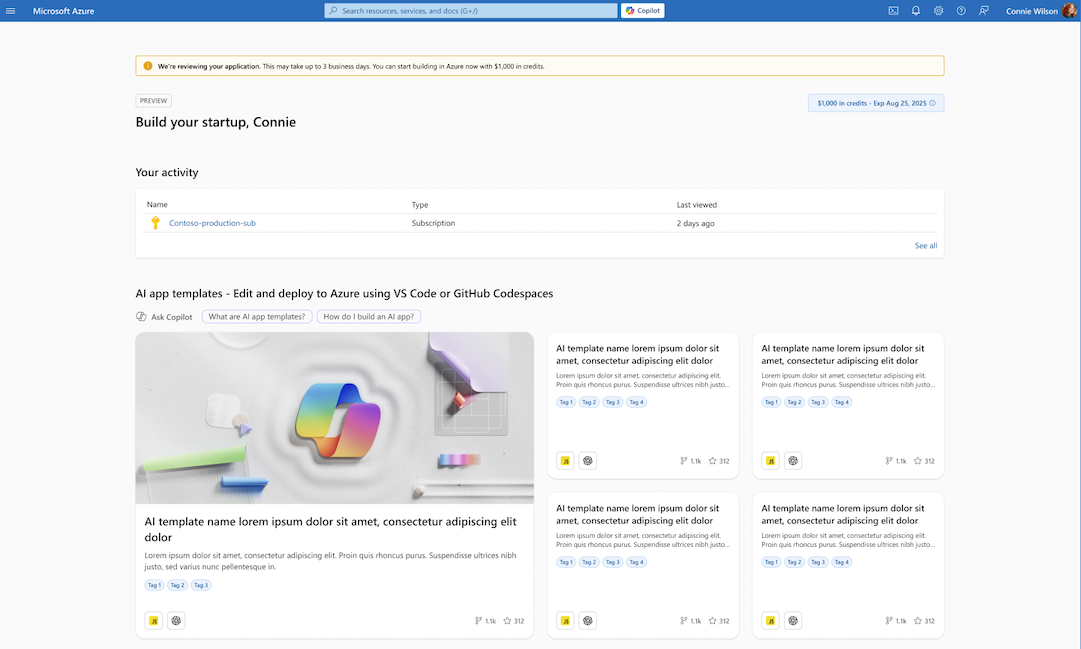Click the OpenAI icon on top-middle template card

click(587, 461)
